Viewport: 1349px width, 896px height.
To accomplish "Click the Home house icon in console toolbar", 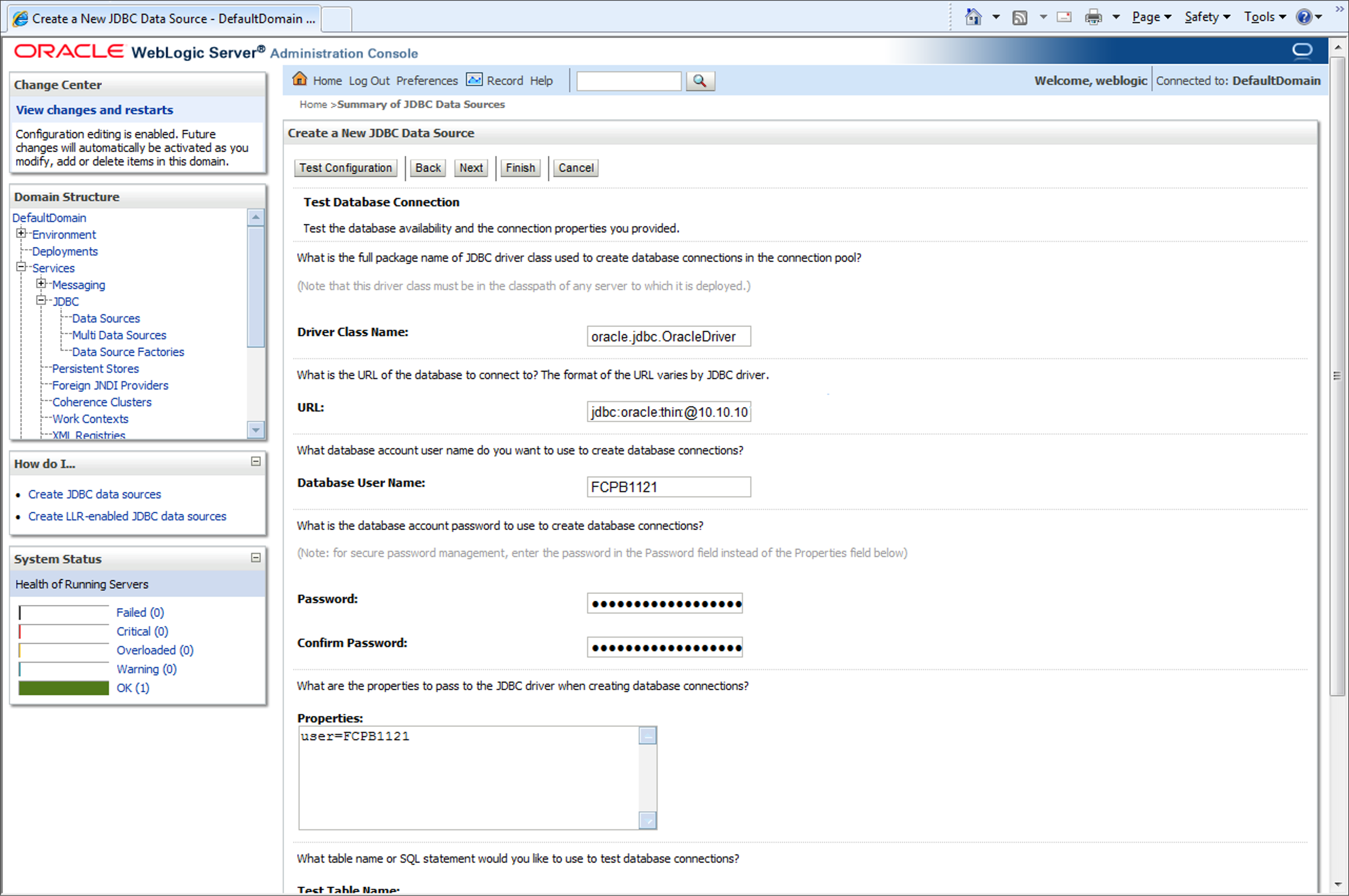I will [300, 79].
